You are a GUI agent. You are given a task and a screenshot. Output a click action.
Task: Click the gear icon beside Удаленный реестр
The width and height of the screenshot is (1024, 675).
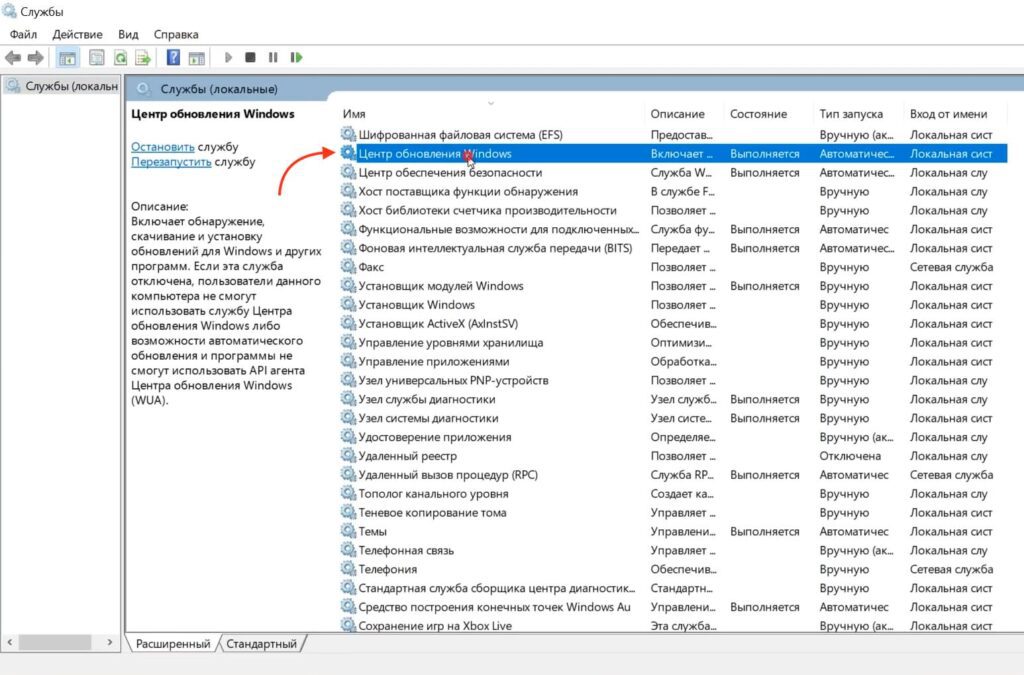tap(348, 456)
